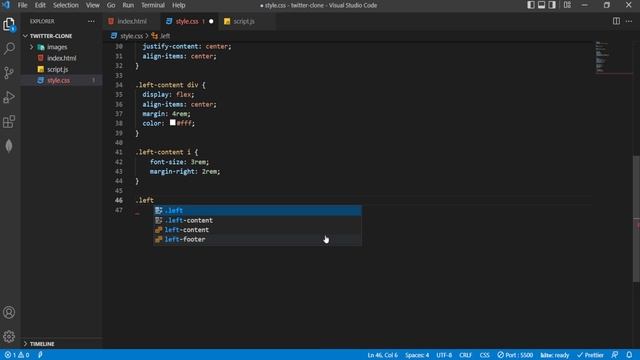Select style.css in the explorer tree
Screen dimensions: 640x360
(x=58, y=80)
